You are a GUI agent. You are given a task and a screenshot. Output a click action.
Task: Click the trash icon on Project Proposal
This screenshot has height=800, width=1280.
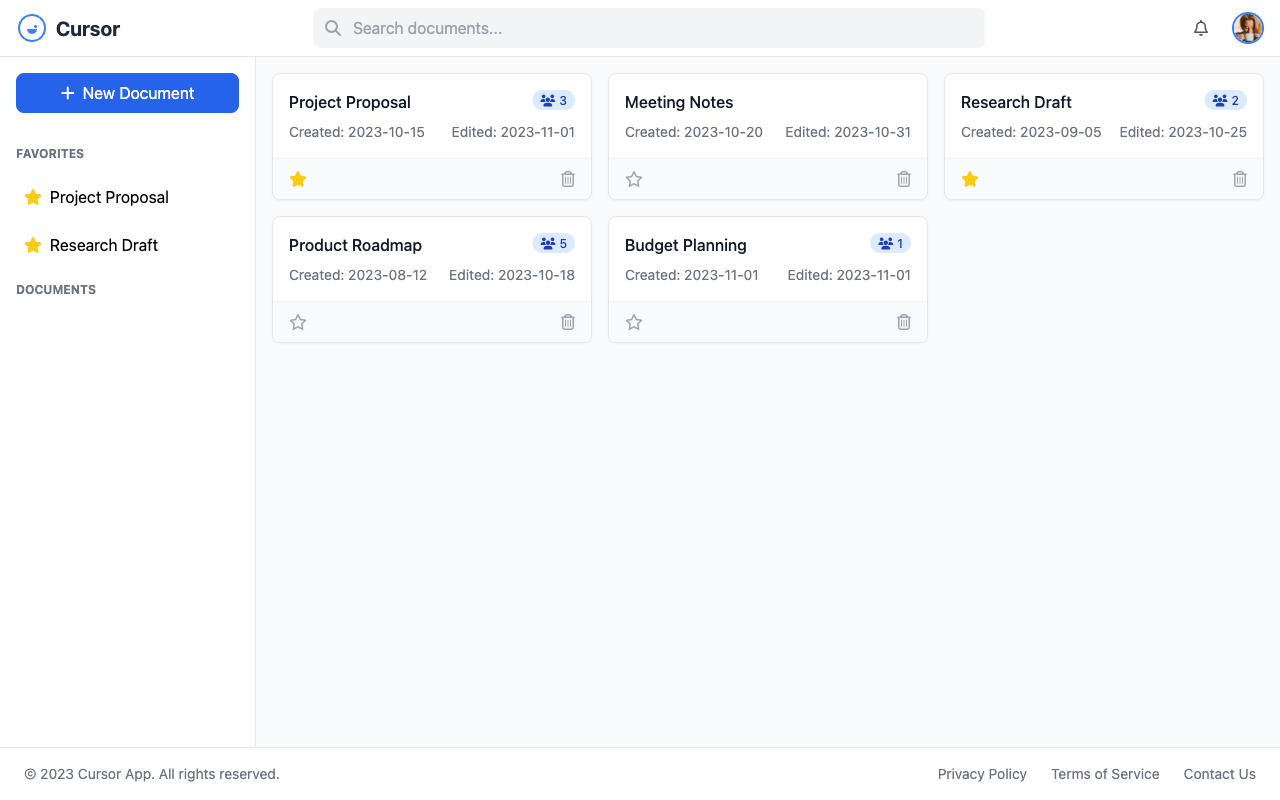(567, 179)
